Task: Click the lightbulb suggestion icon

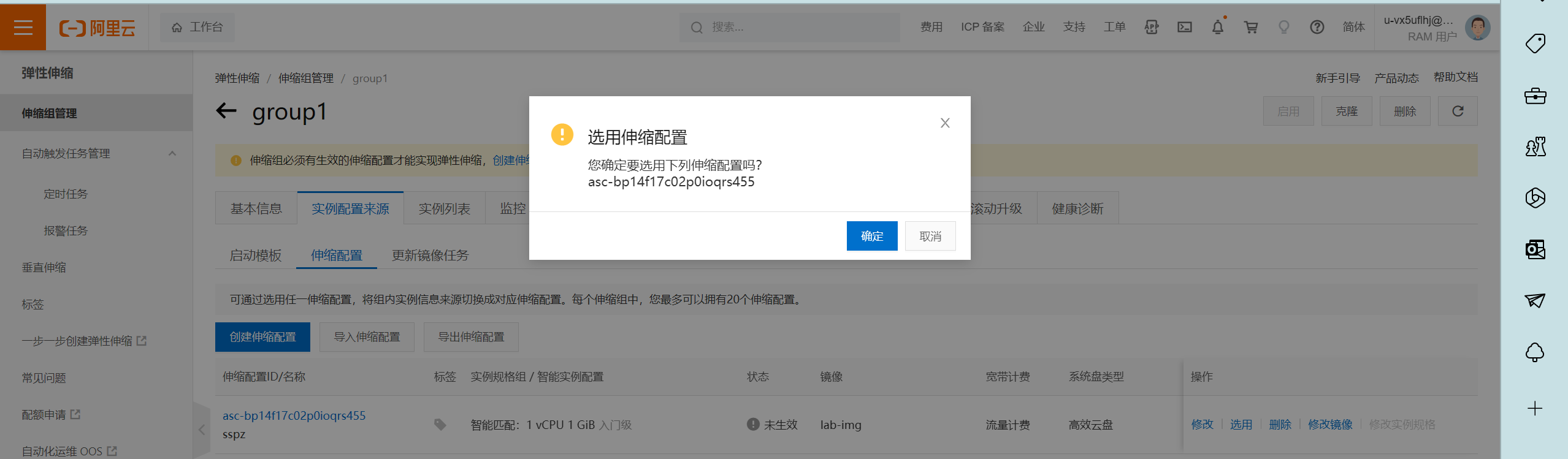Action: click(1283, 28)
